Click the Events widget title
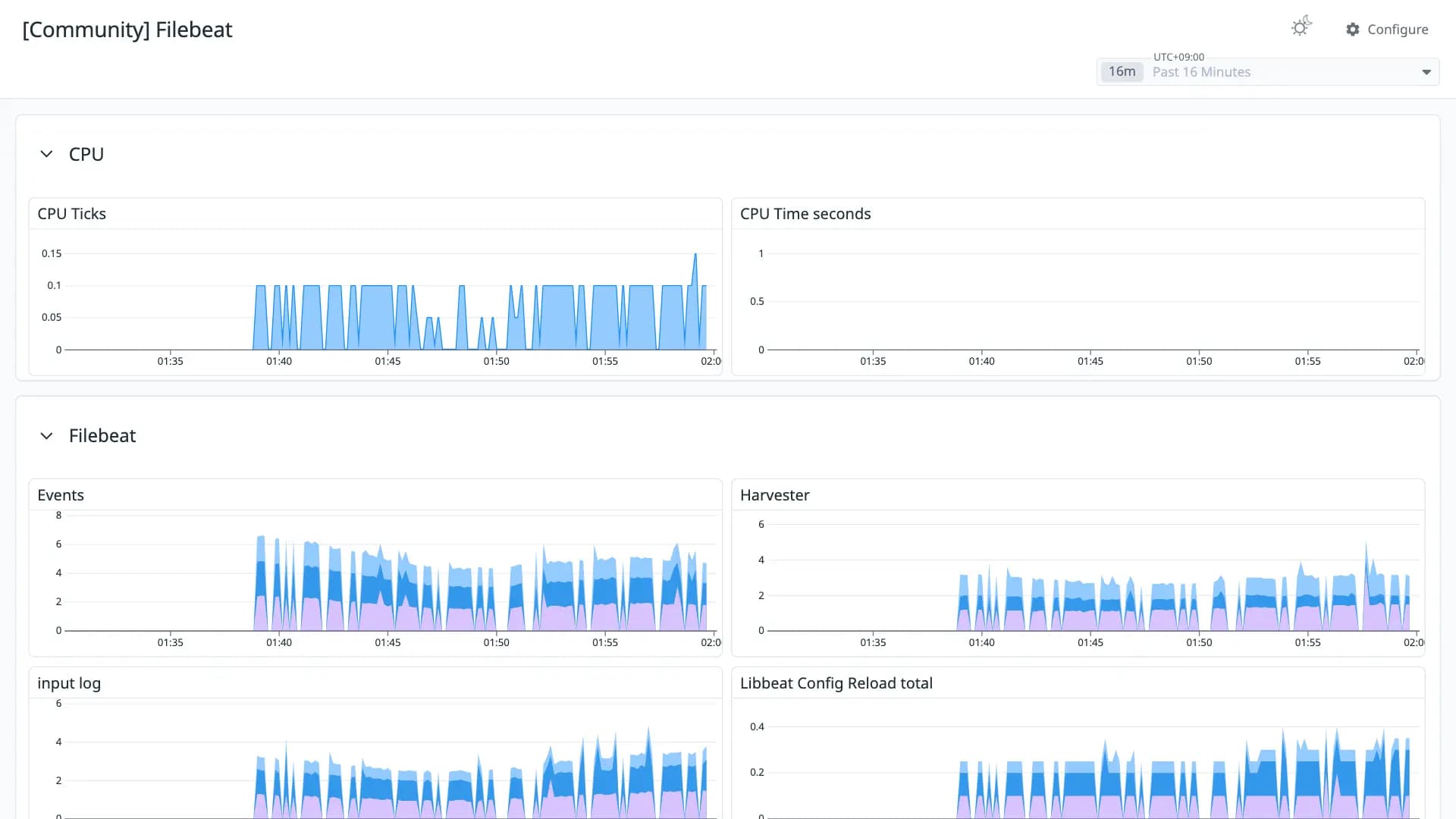 click(61, 495)
